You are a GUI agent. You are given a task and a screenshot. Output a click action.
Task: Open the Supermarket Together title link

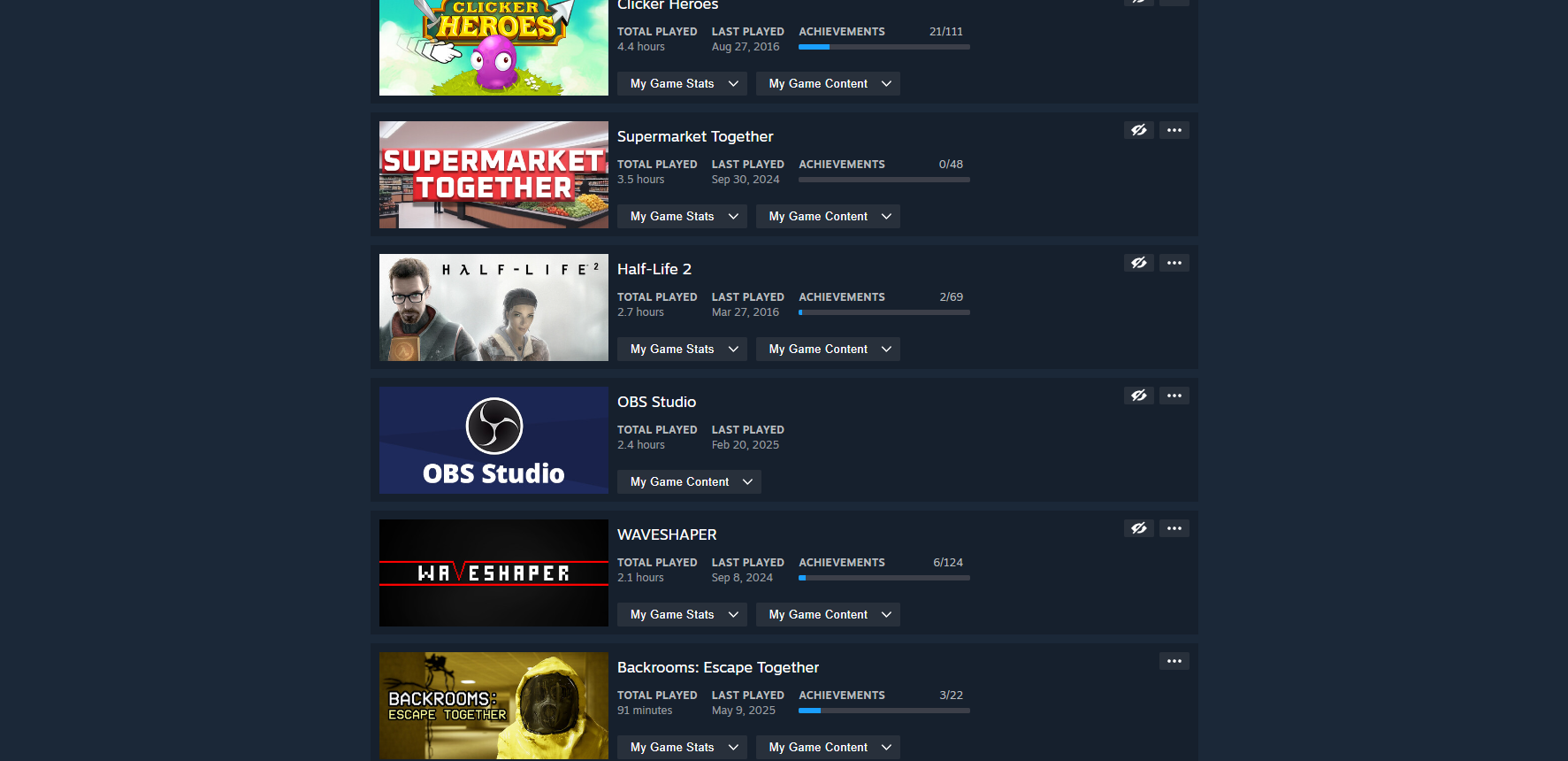click(x=695, y=136)
